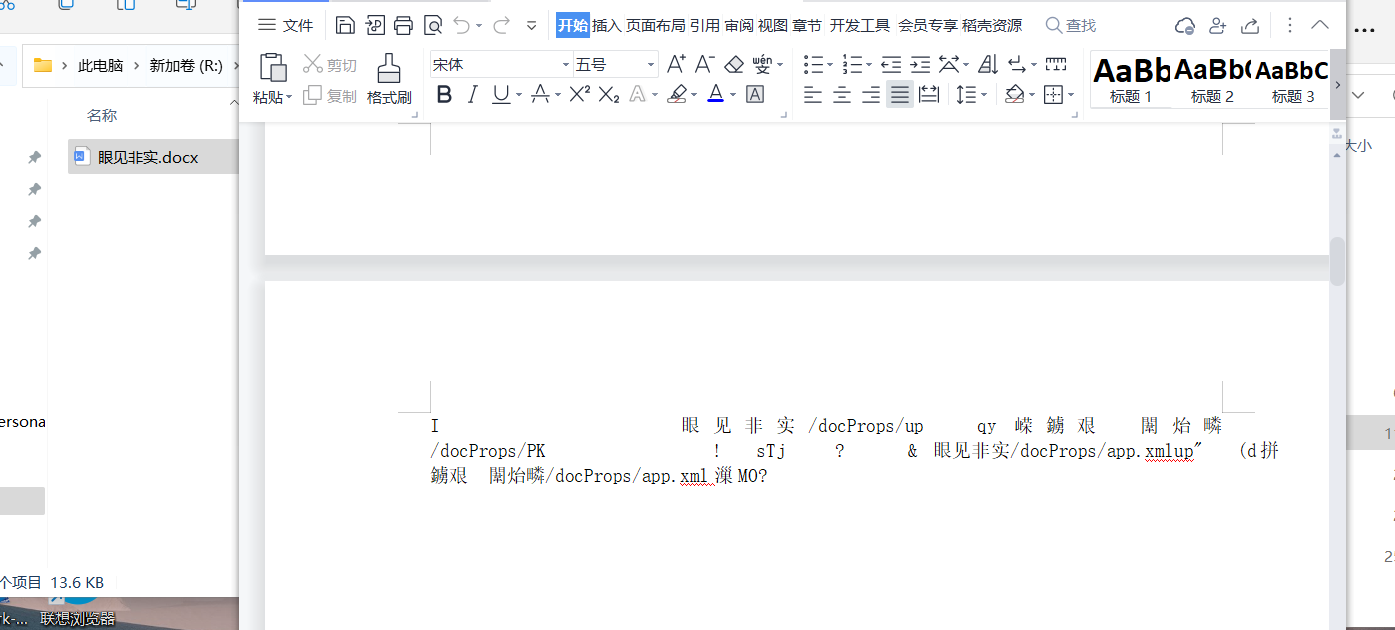Apply subscript X₂ formatting
Image resolution: width=1395 pixels, height=630 pixels.
pos(609,94)
